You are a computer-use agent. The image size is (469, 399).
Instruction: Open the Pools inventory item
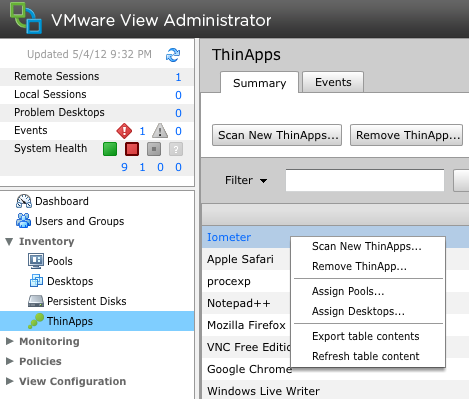pyautogui.click(x=60, y=261)
